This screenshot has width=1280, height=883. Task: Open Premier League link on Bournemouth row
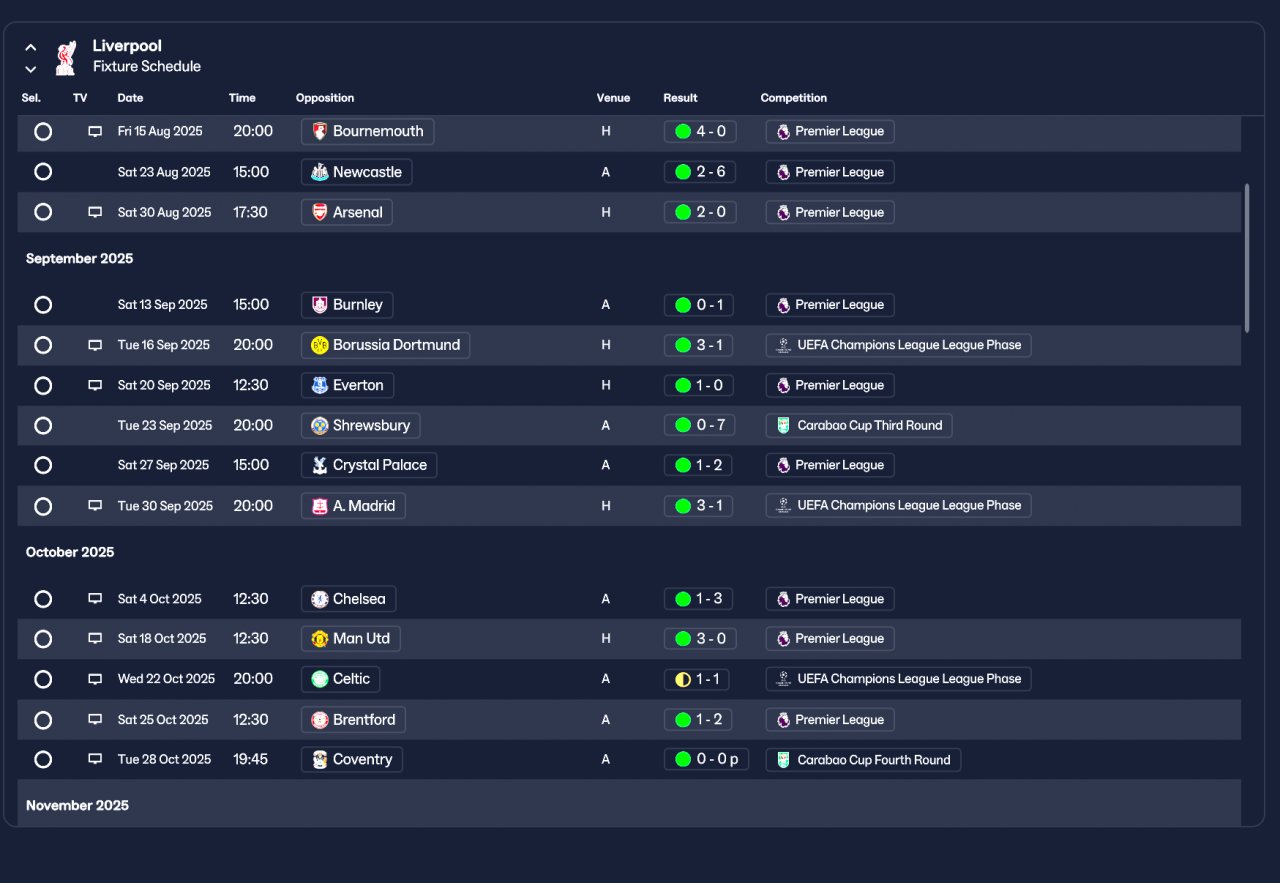[x=830, y=131]
